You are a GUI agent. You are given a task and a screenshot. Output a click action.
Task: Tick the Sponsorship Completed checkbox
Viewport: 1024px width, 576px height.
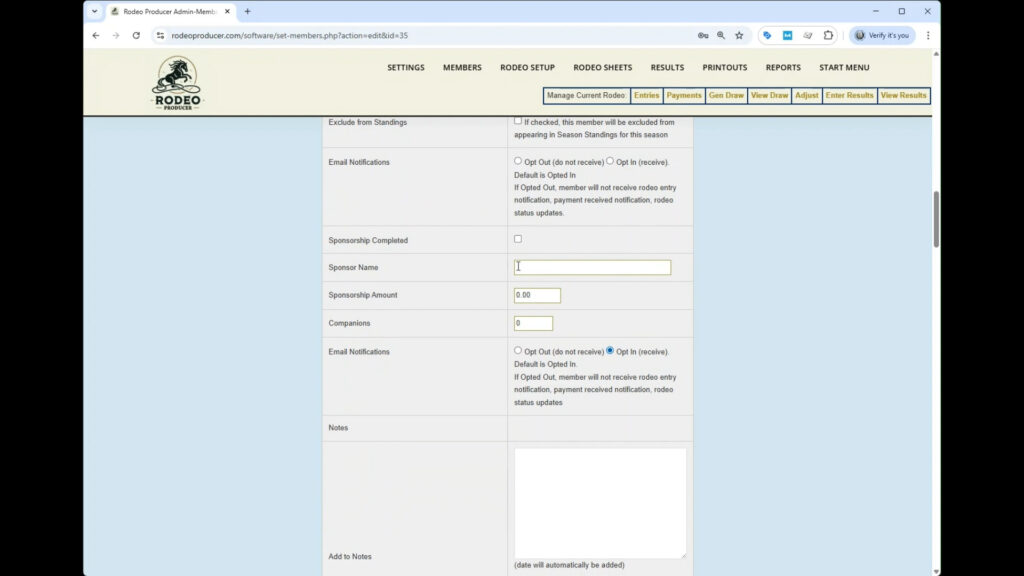click(518, 239)
